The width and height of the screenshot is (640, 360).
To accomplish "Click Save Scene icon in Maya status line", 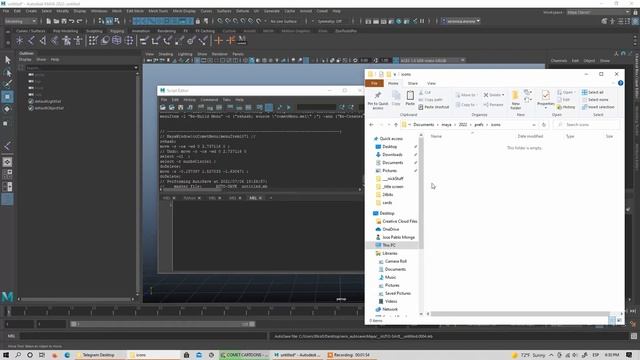I will [x=64, y=21].
